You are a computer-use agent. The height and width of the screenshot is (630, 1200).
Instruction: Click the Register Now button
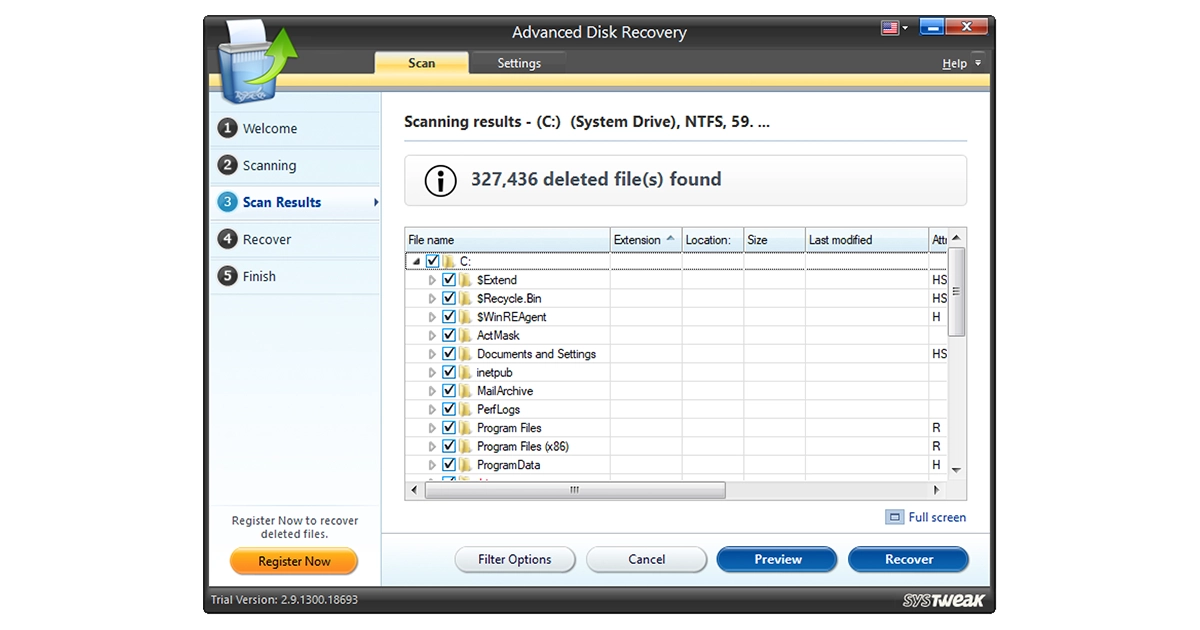click(294, 561)
